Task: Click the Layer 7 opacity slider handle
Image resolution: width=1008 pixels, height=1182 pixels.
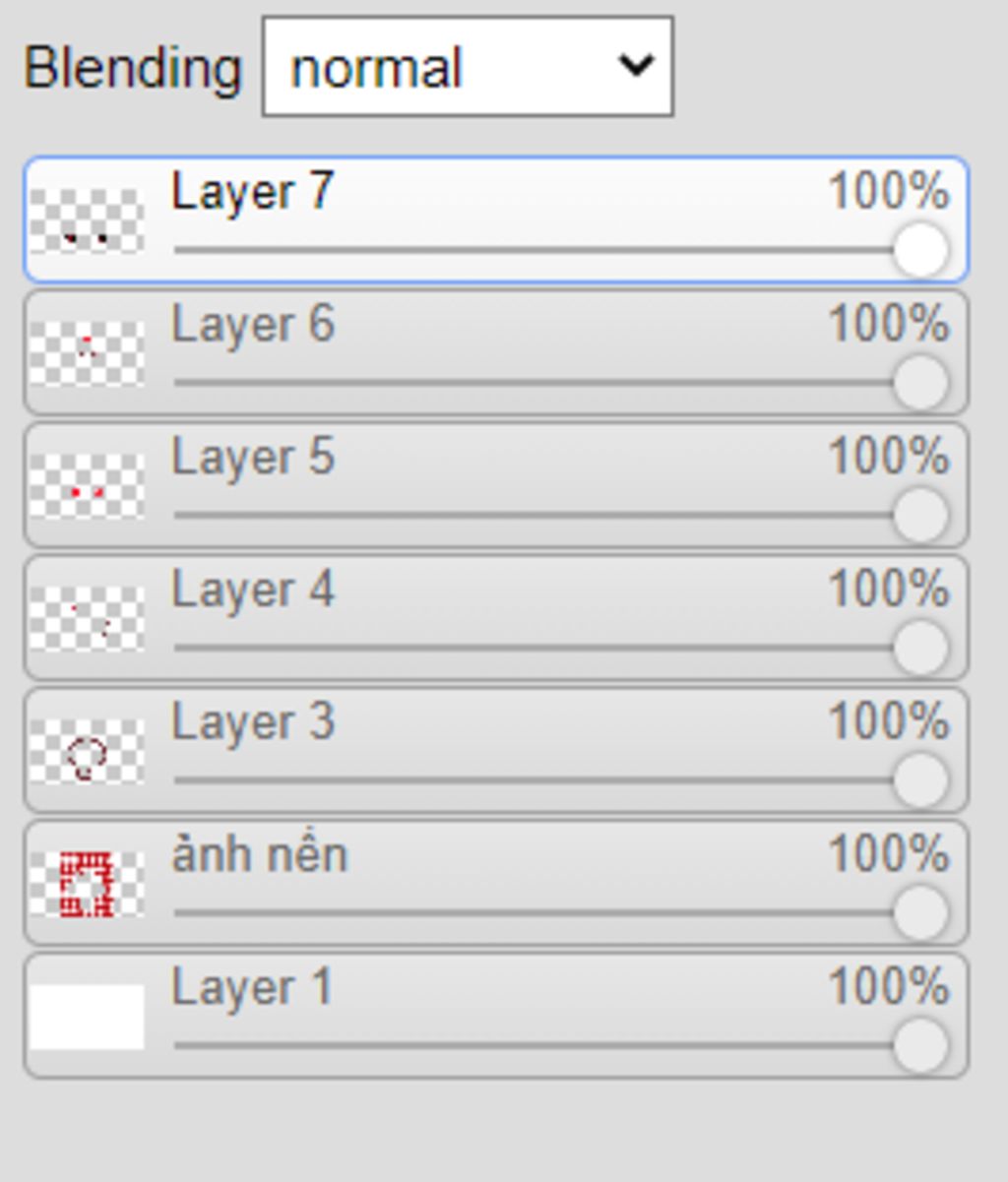Action: pyautogui.click(x=920, y=250)
